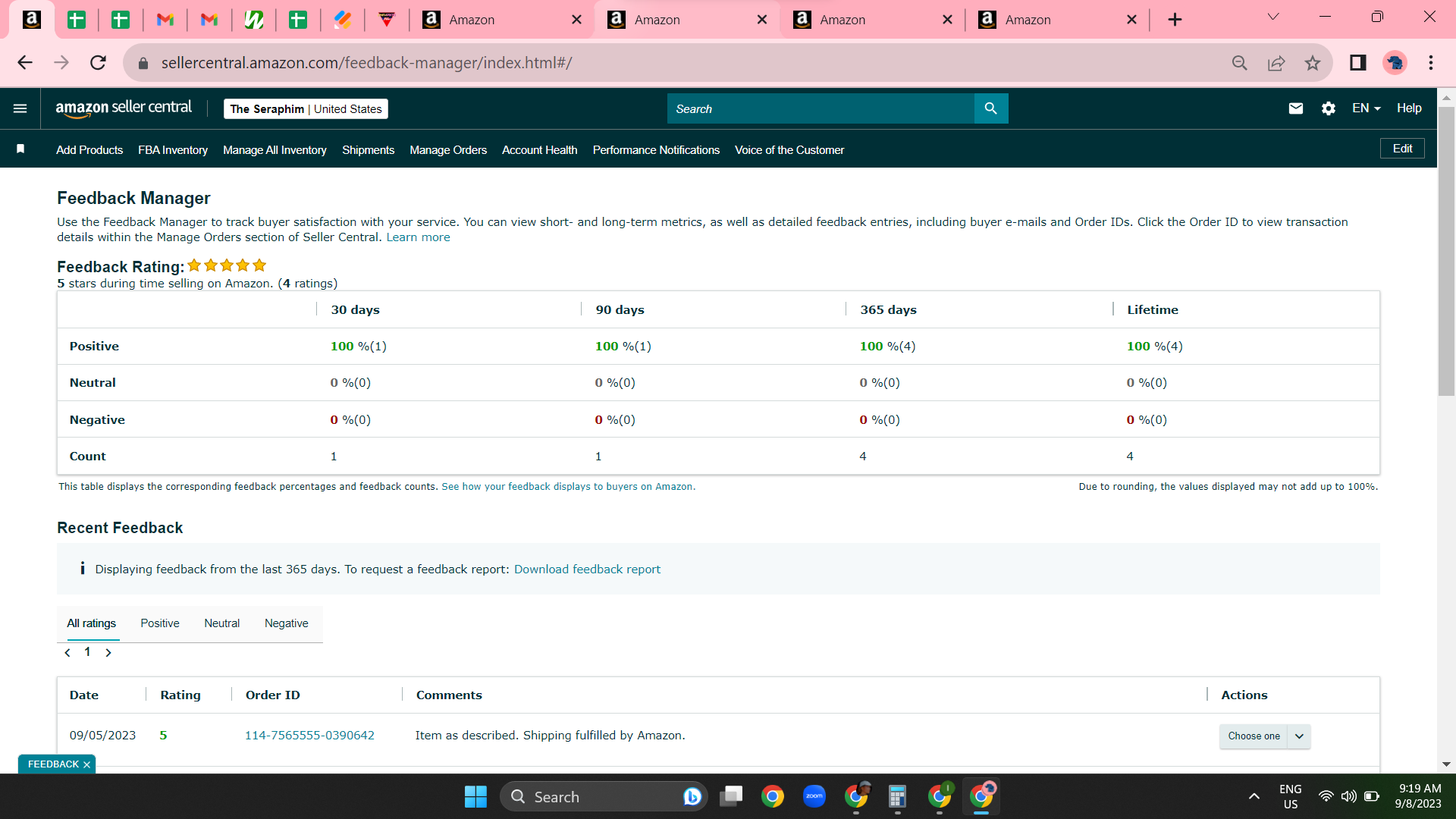Click the 365 days Positive 100 %(4) cell

click(887, 347)
